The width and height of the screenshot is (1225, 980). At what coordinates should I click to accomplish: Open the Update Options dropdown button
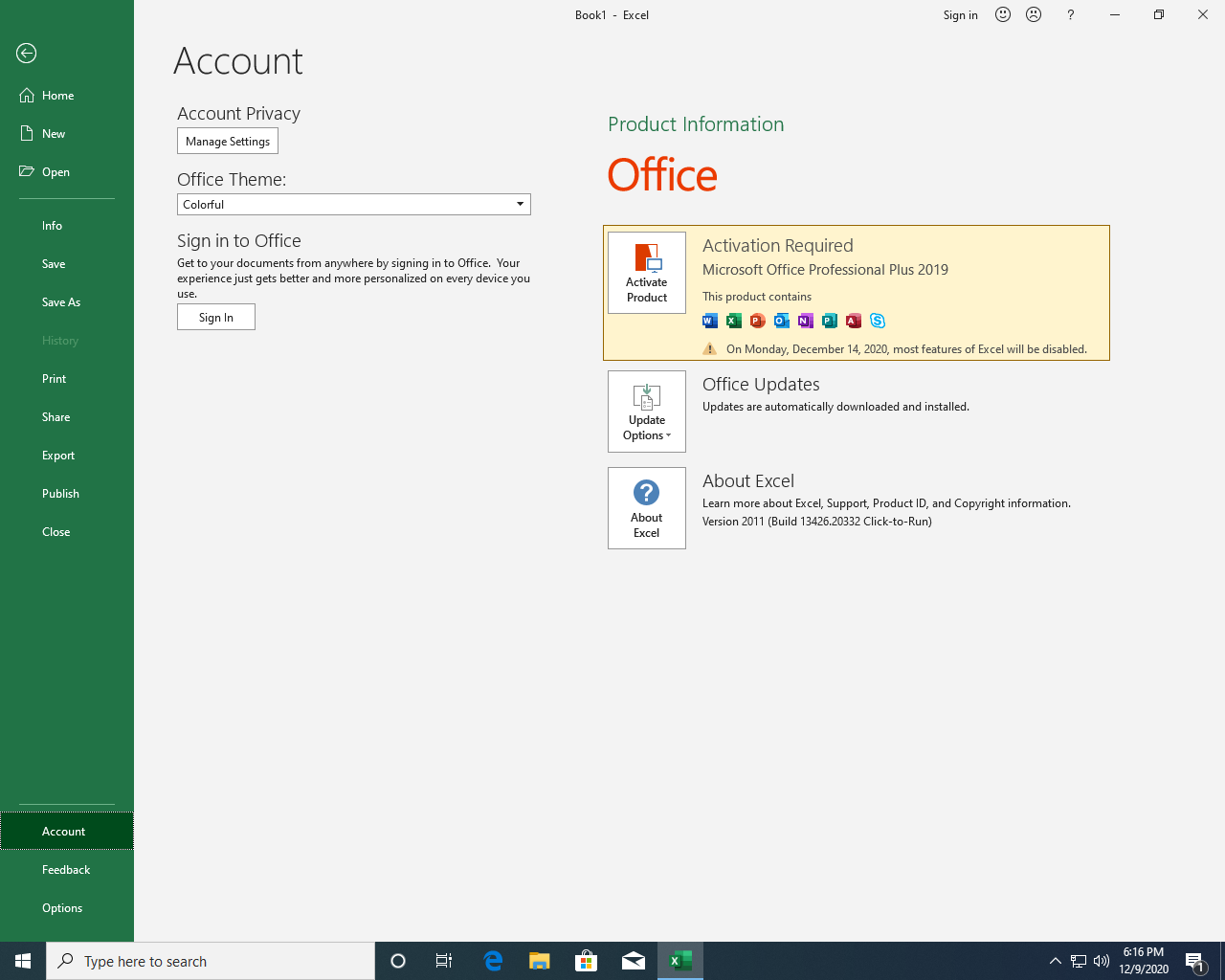[x=647, y=412]
